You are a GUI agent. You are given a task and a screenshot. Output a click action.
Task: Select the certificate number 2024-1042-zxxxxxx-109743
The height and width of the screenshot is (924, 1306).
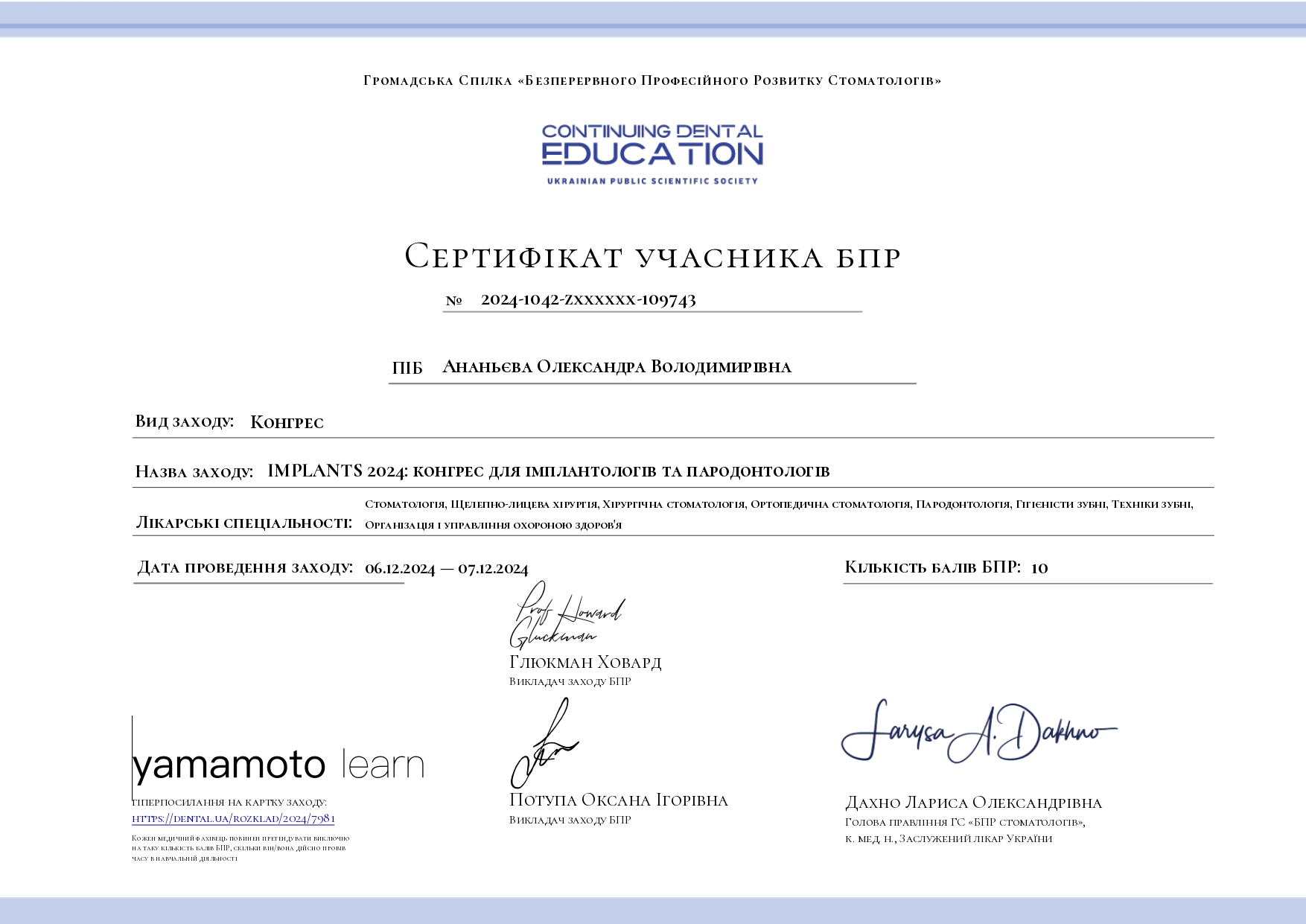coord(588,300)
